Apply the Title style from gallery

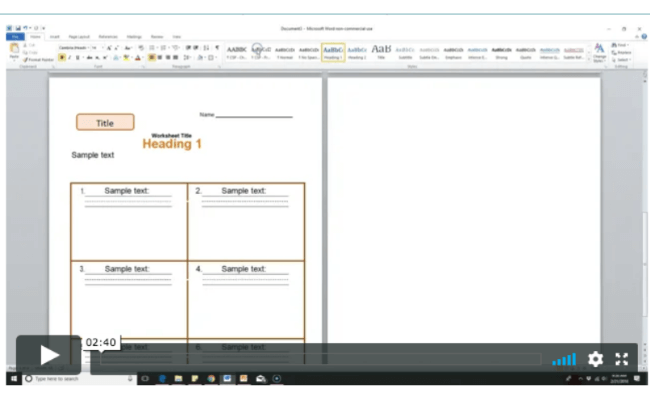coord(381,53)
